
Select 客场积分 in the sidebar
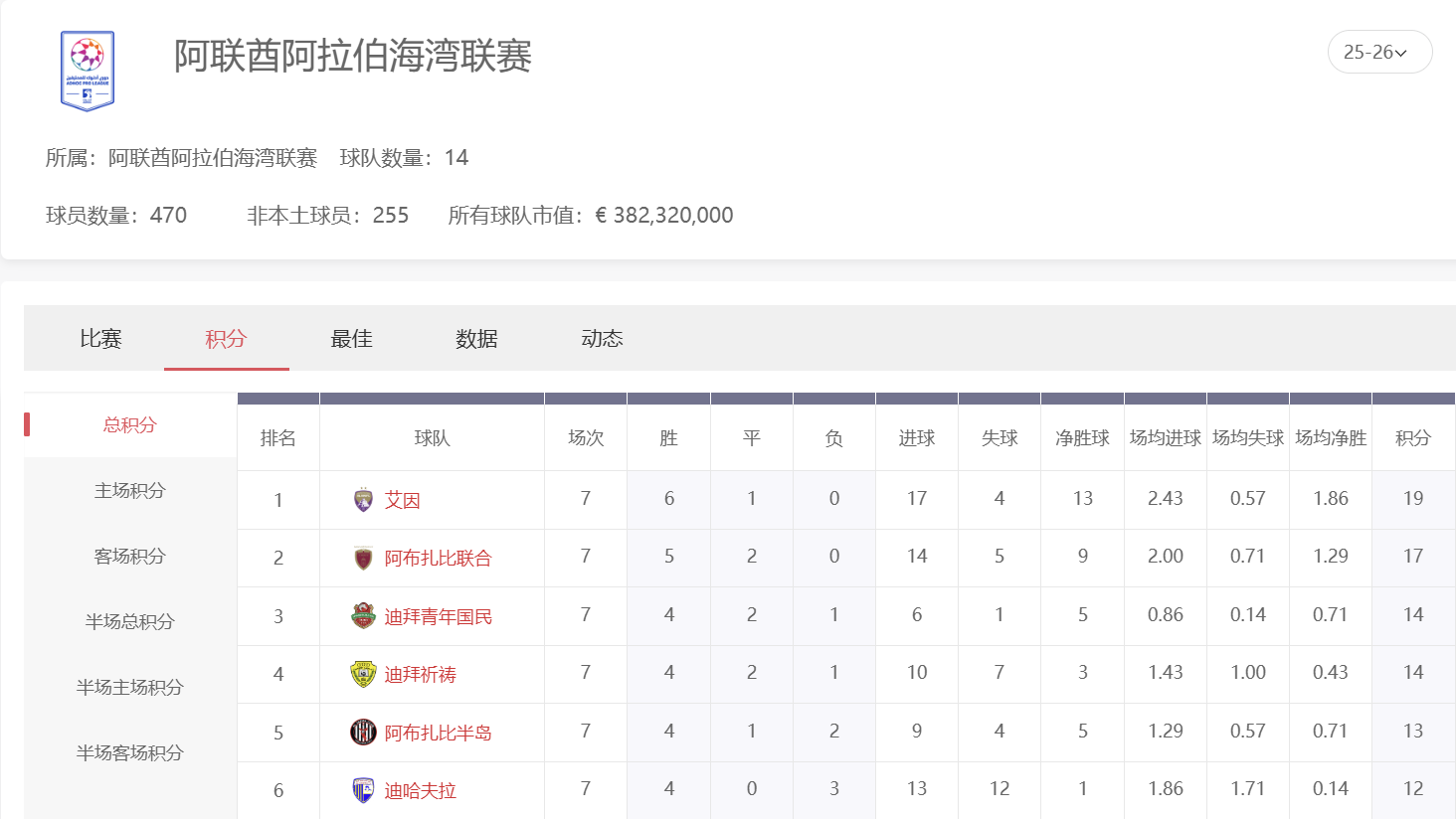coord(130,556)
